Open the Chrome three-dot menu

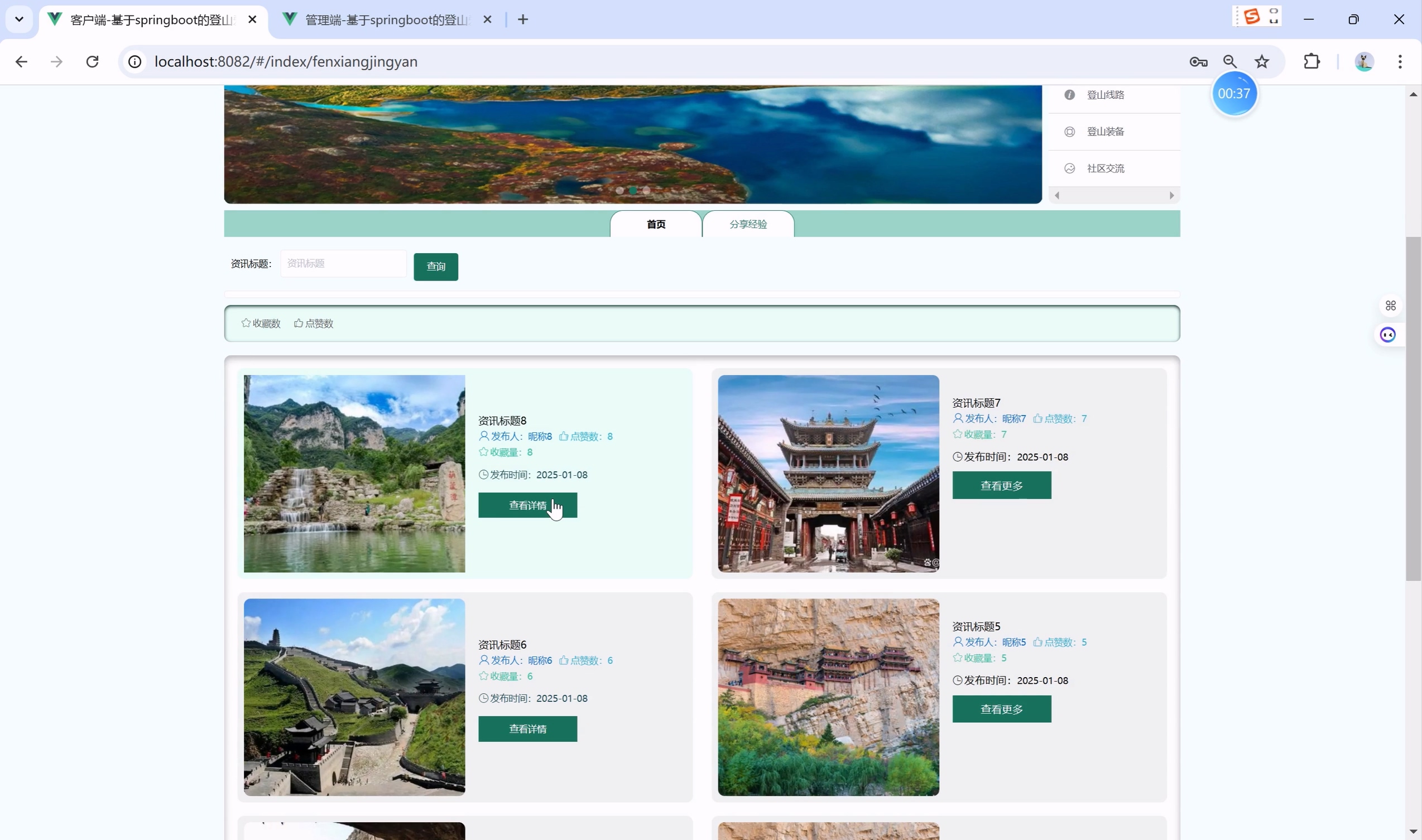1399,62
